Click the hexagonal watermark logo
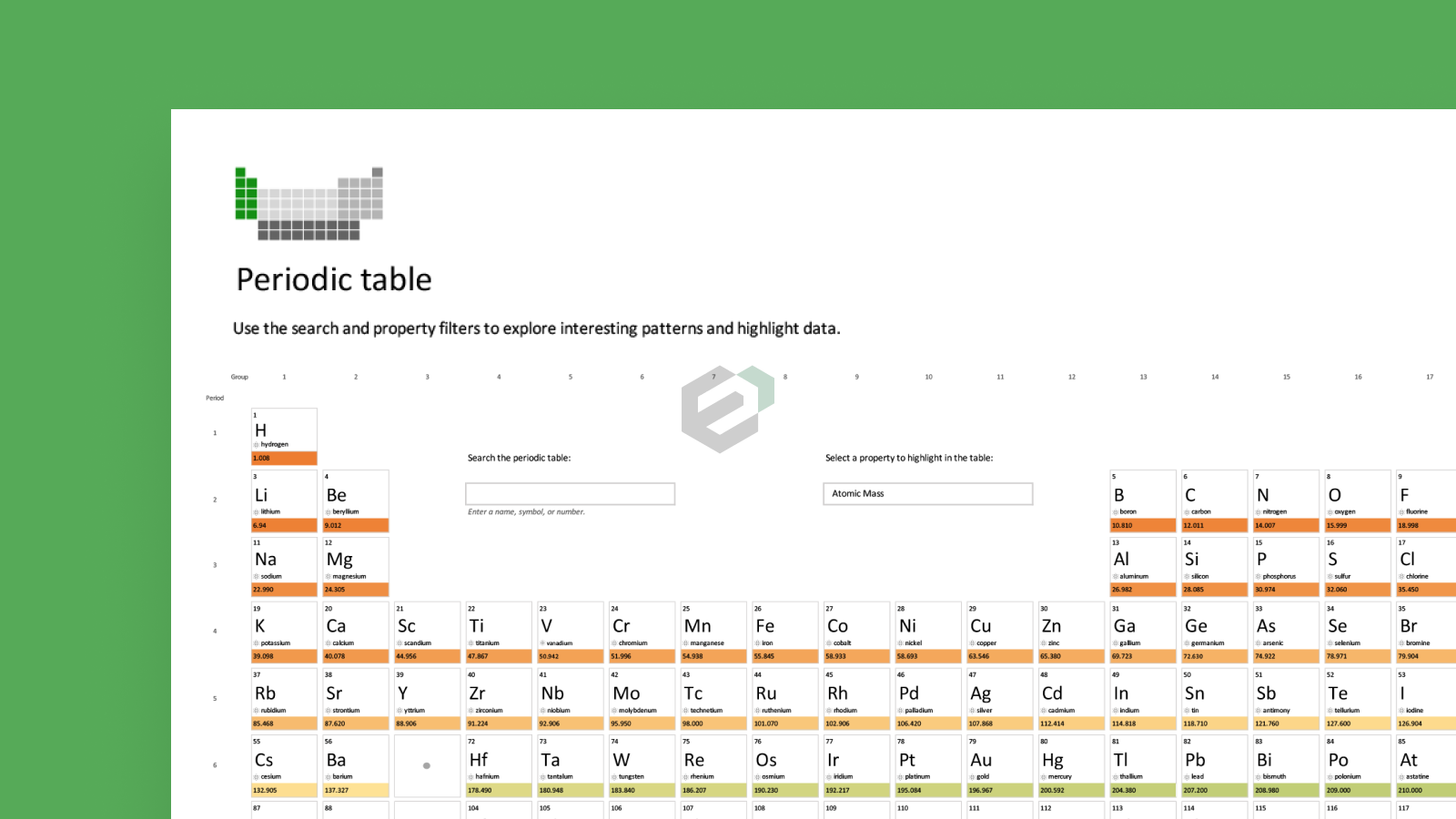 (727, 409)
